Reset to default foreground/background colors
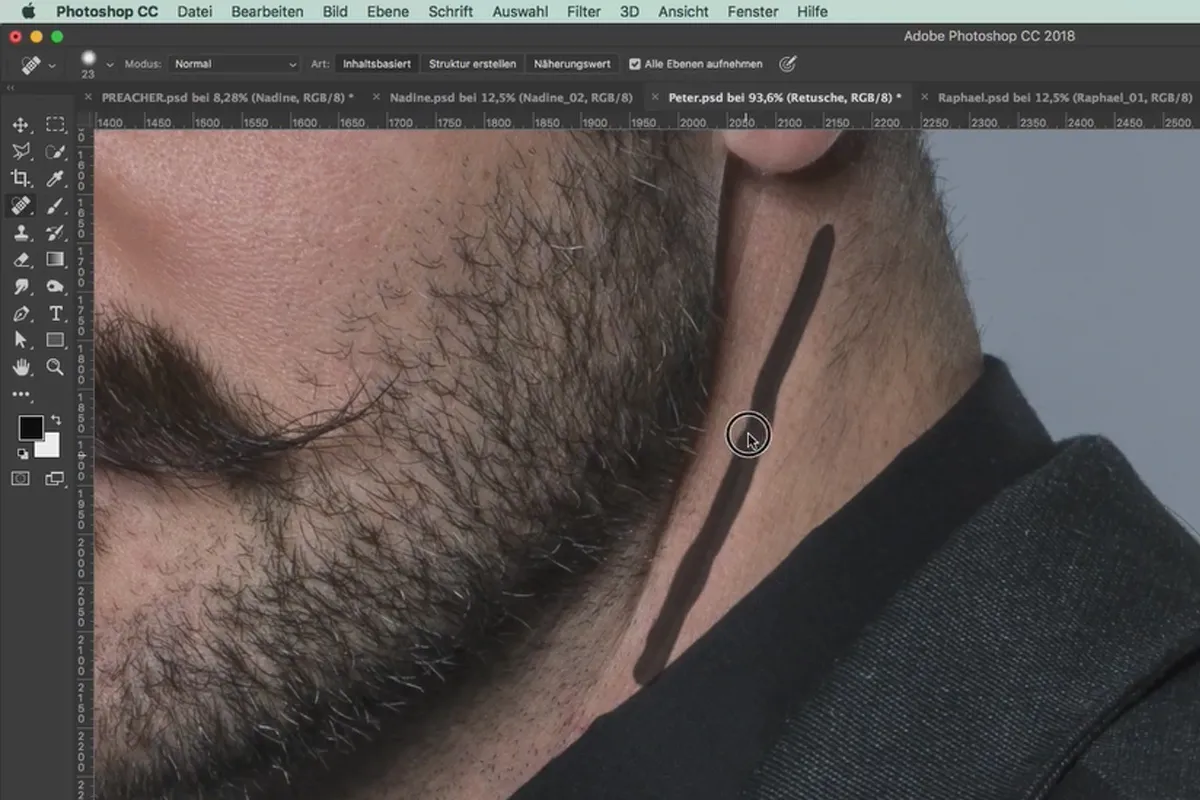This screenshot has height=800, width=1200. coord(22,454)
